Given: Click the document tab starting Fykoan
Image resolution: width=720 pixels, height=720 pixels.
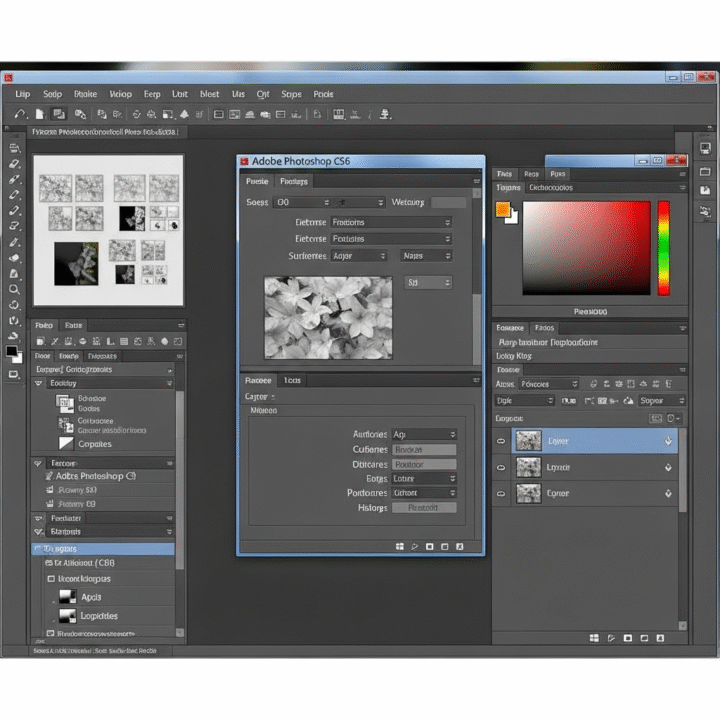Looking at the screenshot, I should point(105,132).
